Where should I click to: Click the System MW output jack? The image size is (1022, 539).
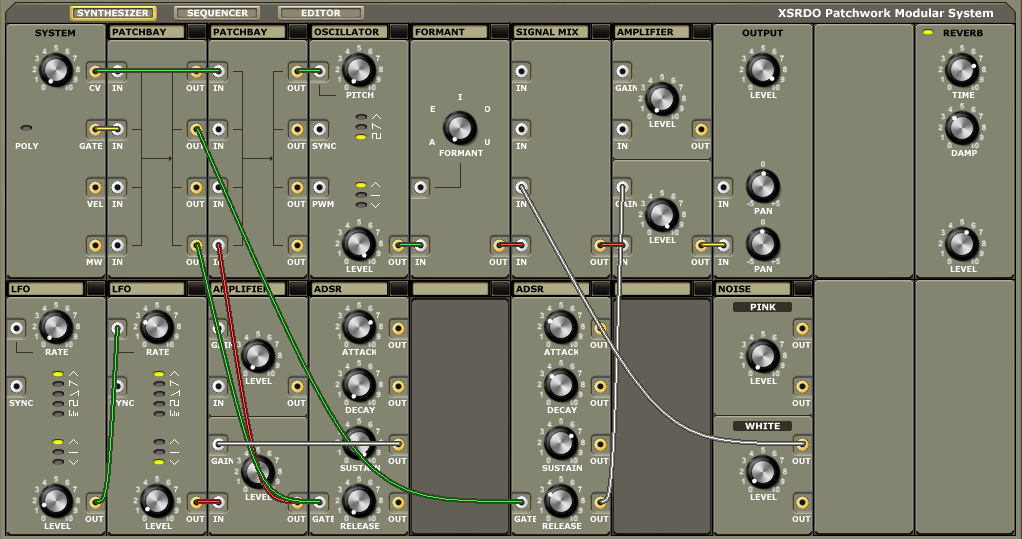(x=95, y=246)
